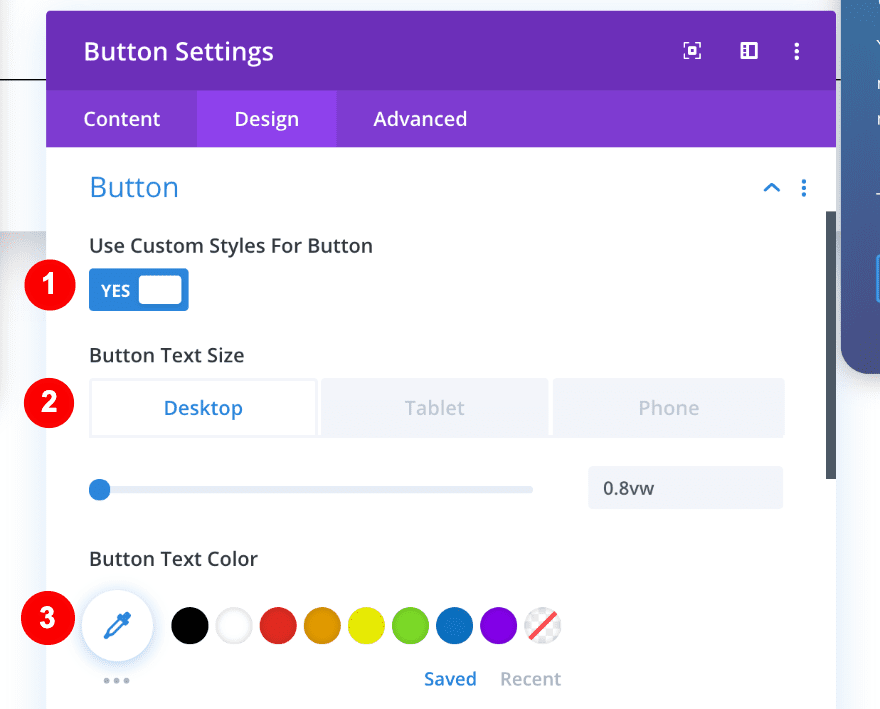
Task: Select the Tablet view for text size
Action: click(434, 407)
